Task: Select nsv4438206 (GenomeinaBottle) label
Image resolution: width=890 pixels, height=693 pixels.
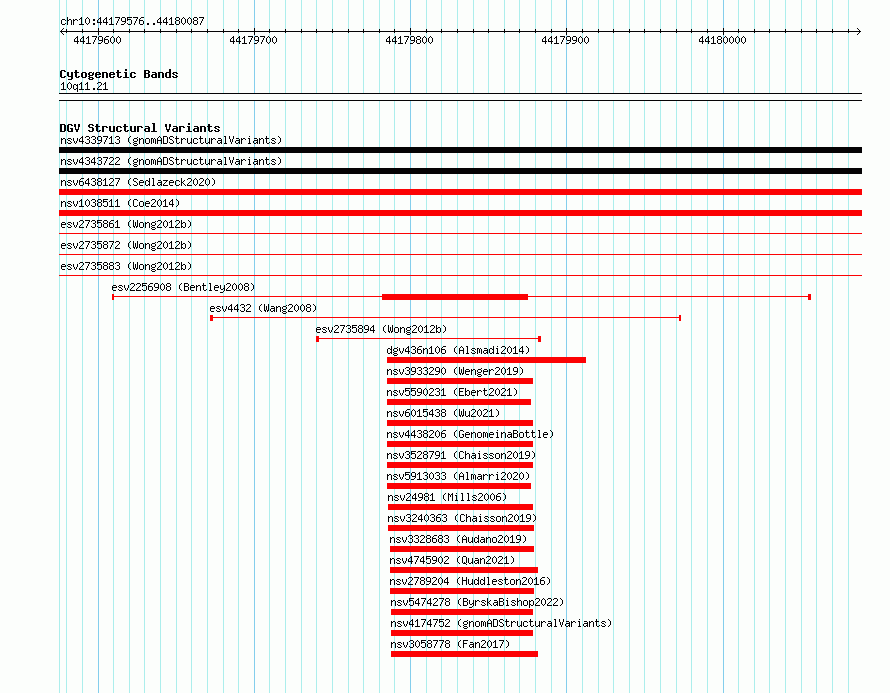Action: (x=470, y=434)
